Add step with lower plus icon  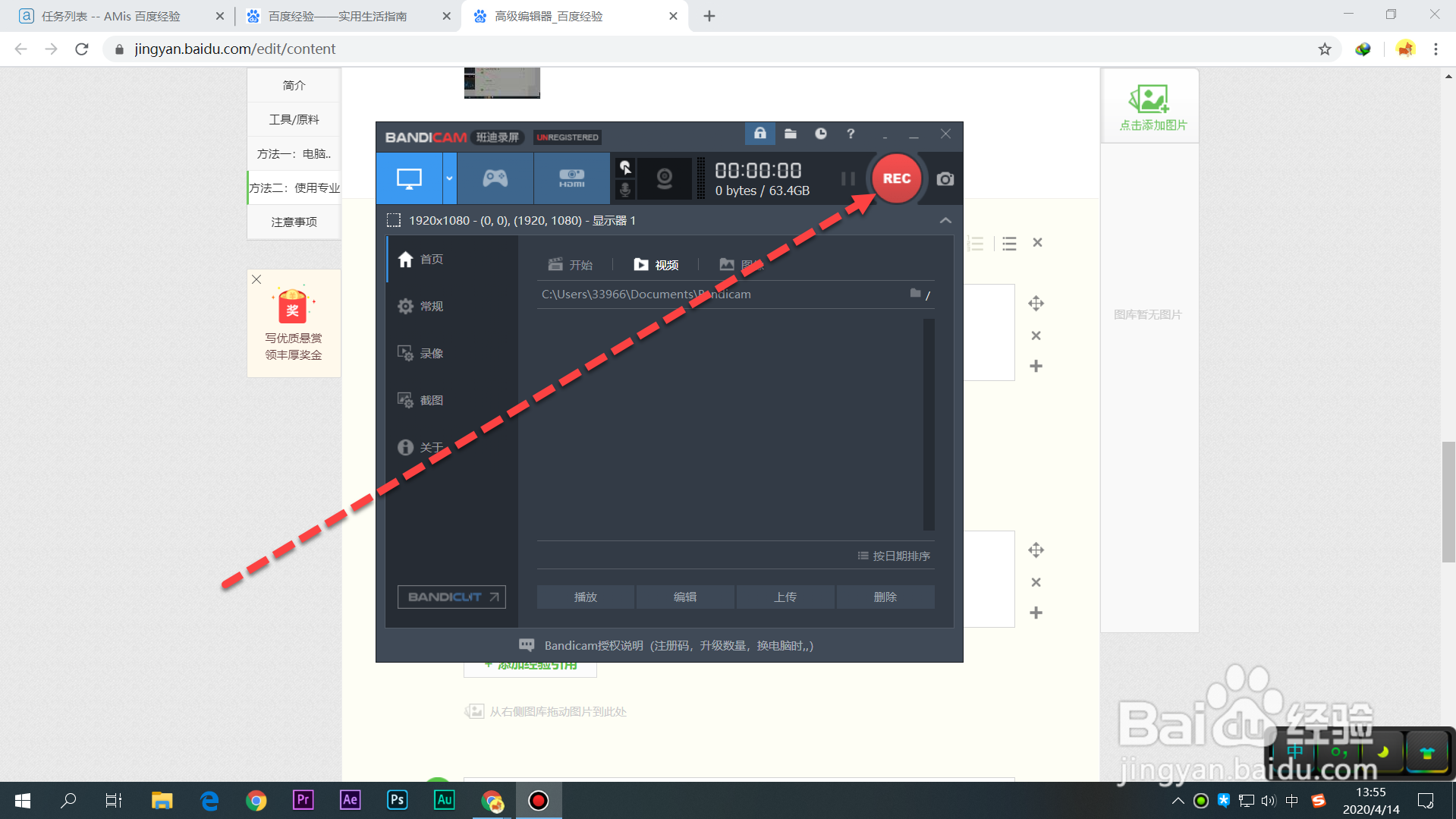pos(1036,613)
